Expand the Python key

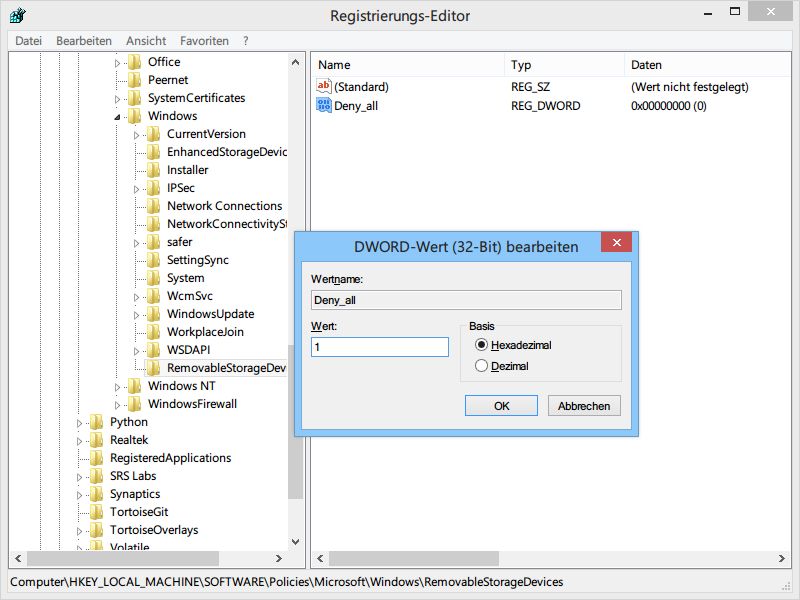click(x=80, y=423)
